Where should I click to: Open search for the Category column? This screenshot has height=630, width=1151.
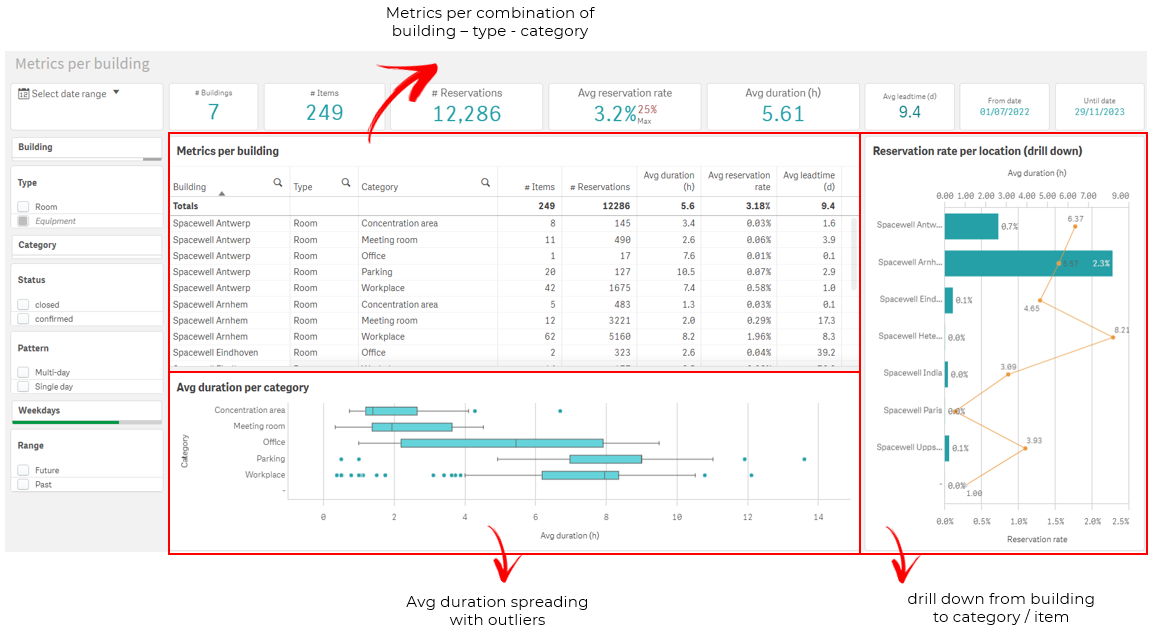[x=485, y=182]
